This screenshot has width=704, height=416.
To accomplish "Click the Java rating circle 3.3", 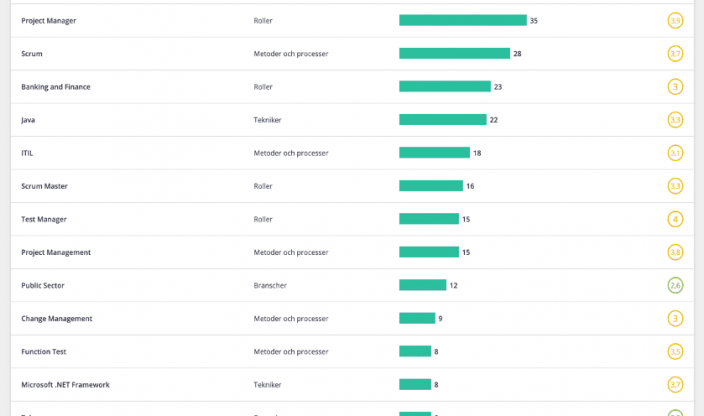I will (x=676, y=120).
